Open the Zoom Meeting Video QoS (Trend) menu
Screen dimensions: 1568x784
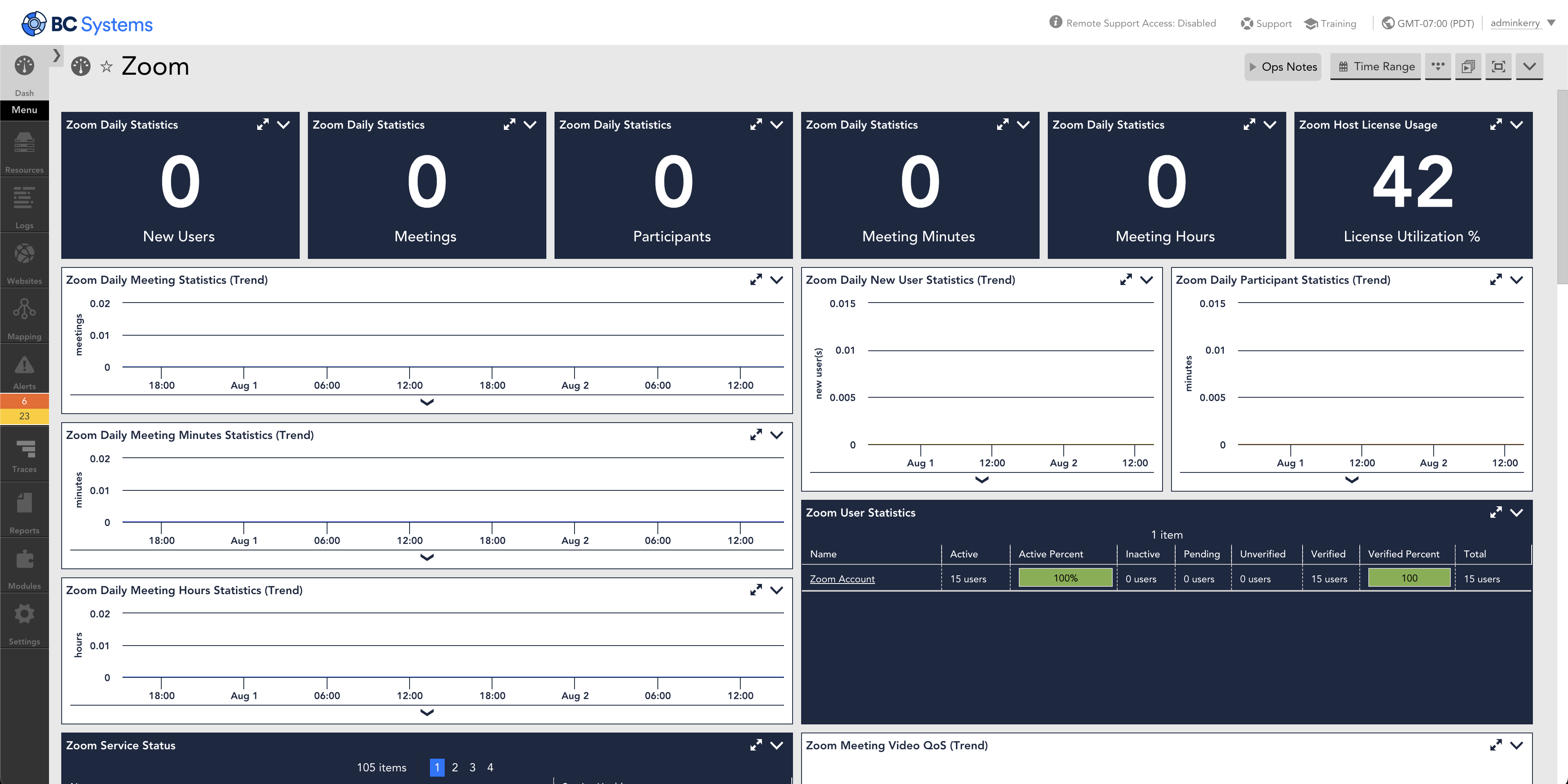click(x=1516, y=745)
